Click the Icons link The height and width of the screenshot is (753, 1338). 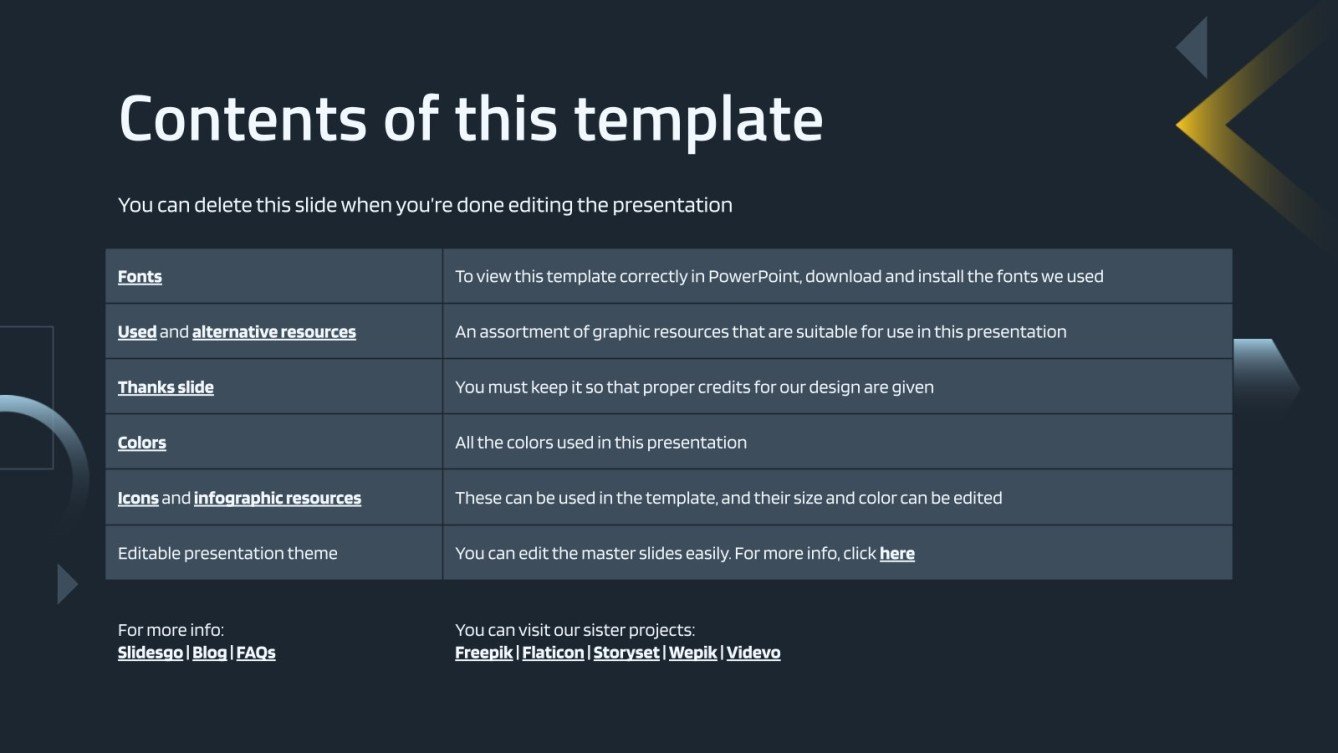[x=138, y=498]
